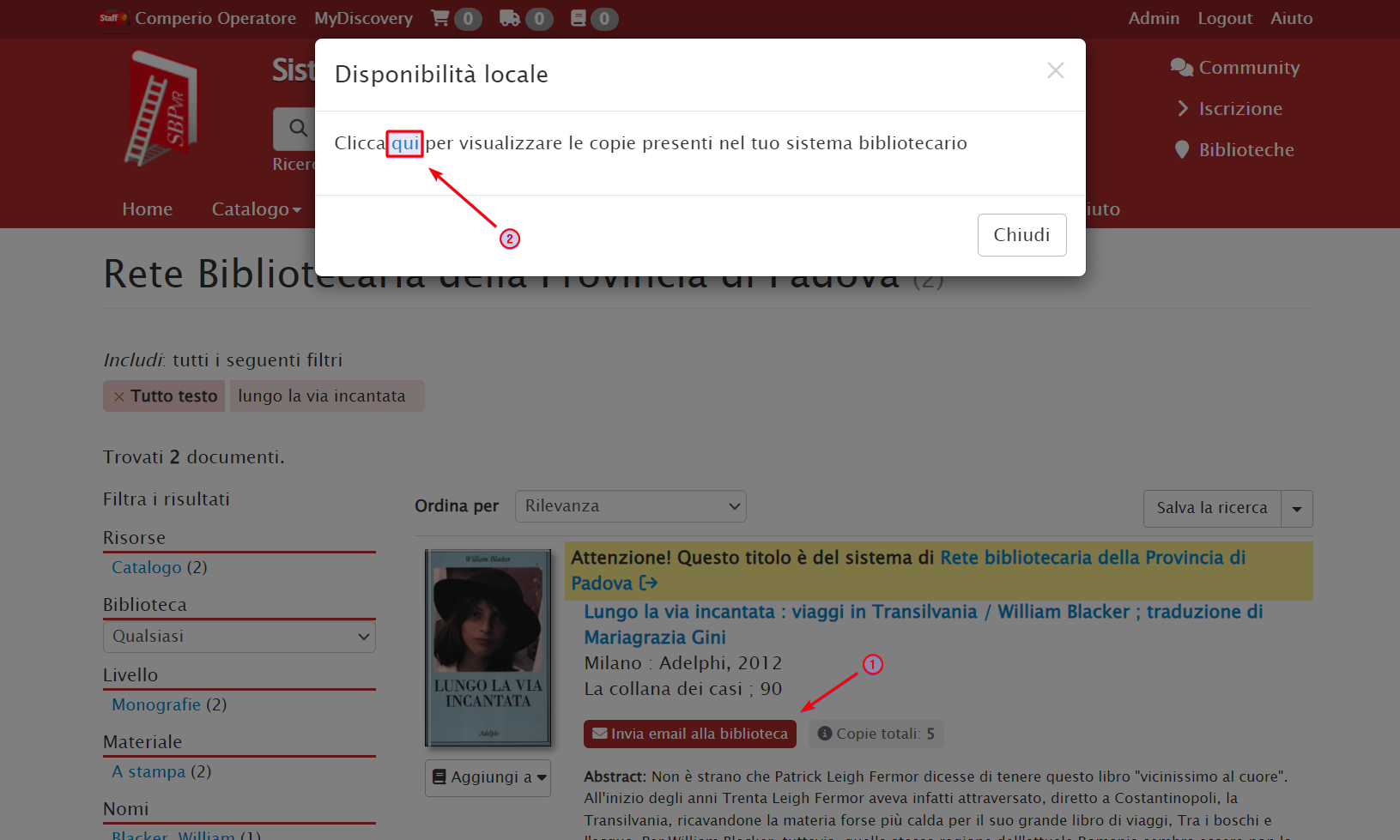
Task: Open the Lungo la via incantata book cover
Action: pyautogui.click(x=488, y=648)
